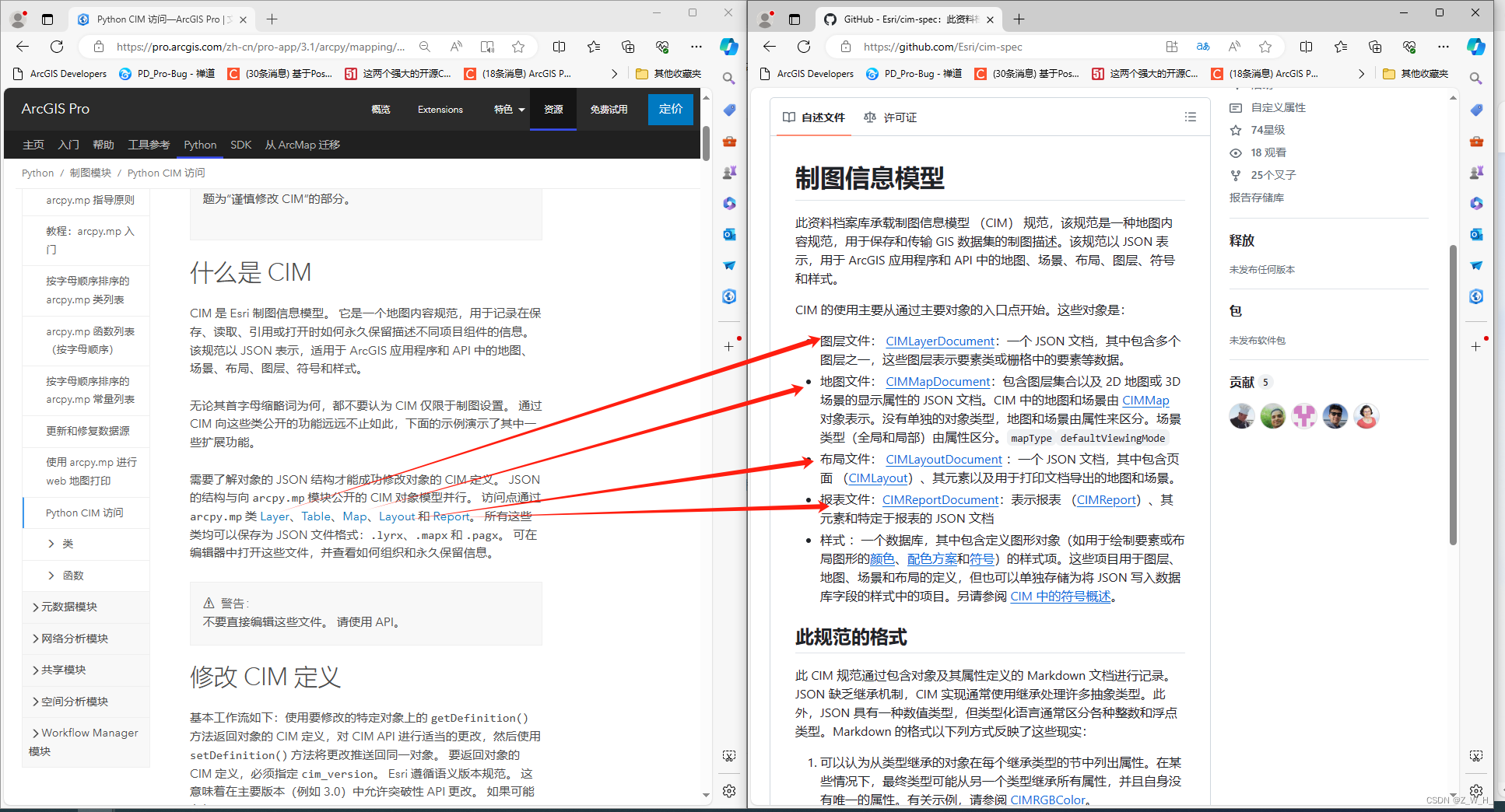Expand the 函数 tree node
Screen dimensions: 1505x812
[51, 576]
